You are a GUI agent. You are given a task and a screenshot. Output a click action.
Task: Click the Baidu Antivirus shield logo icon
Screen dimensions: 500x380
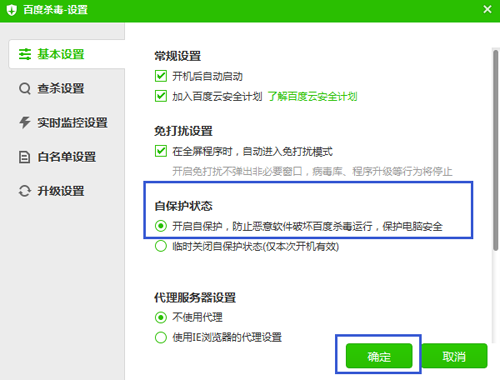click(12, 10)
